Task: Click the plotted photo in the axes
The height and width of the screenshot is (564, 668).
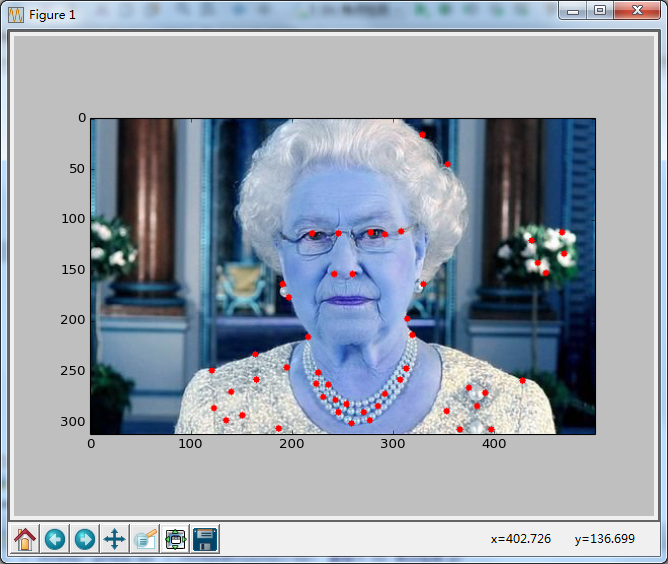Action: pyautogui.click(x=343, y=276)
